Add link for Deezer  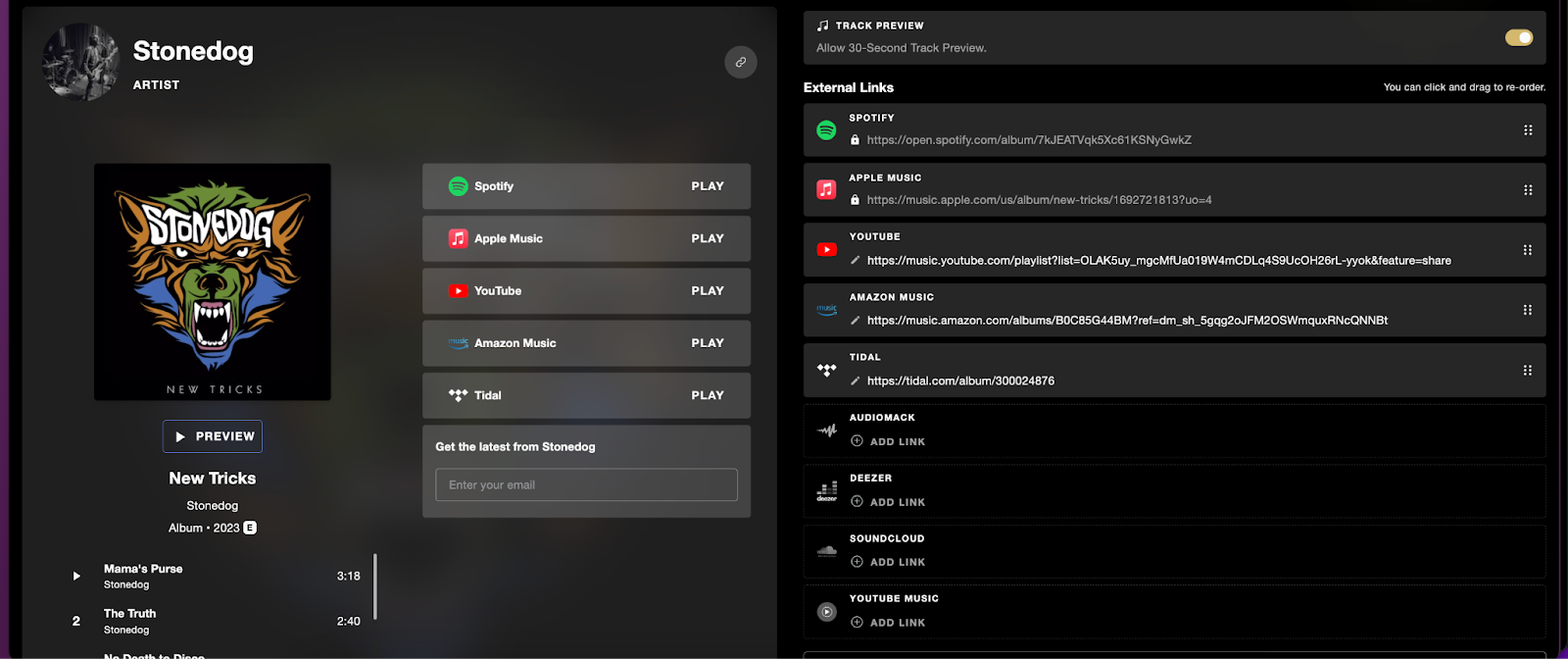pos(888,502)
